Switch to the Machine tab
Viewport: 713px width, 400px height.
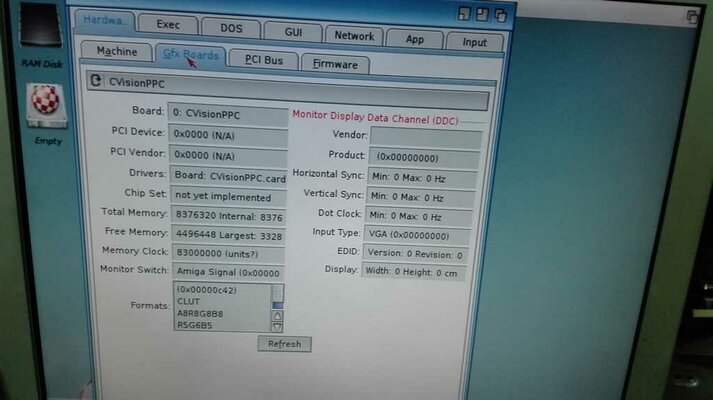(x=117, y=52)
